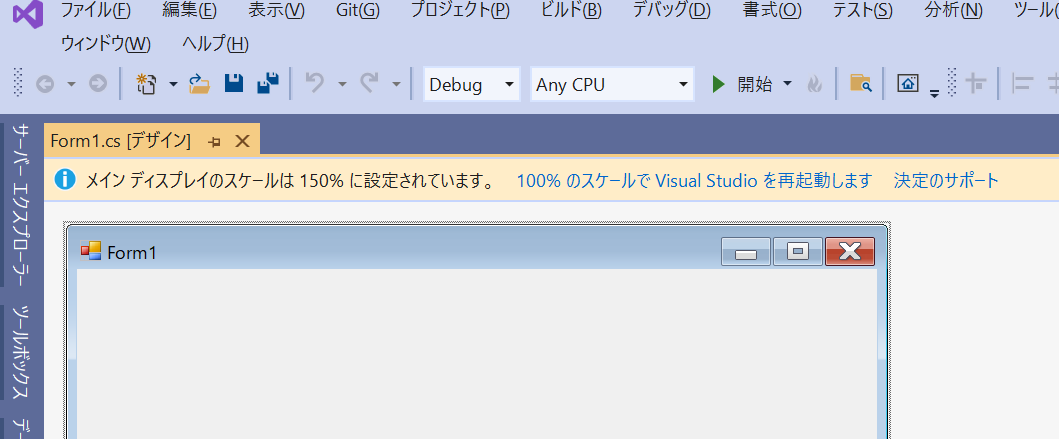The width and height of the screenshot is (1059, 439).
Task: Click the restart at 100% scale link
Action: pos(694,181)
